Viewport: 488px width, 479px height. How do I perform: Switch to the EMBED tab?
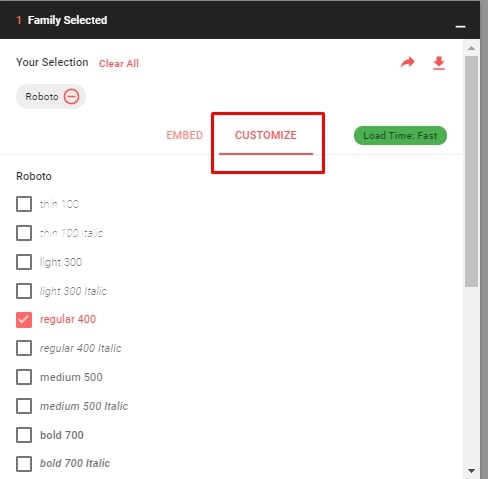tap(184, 135)
